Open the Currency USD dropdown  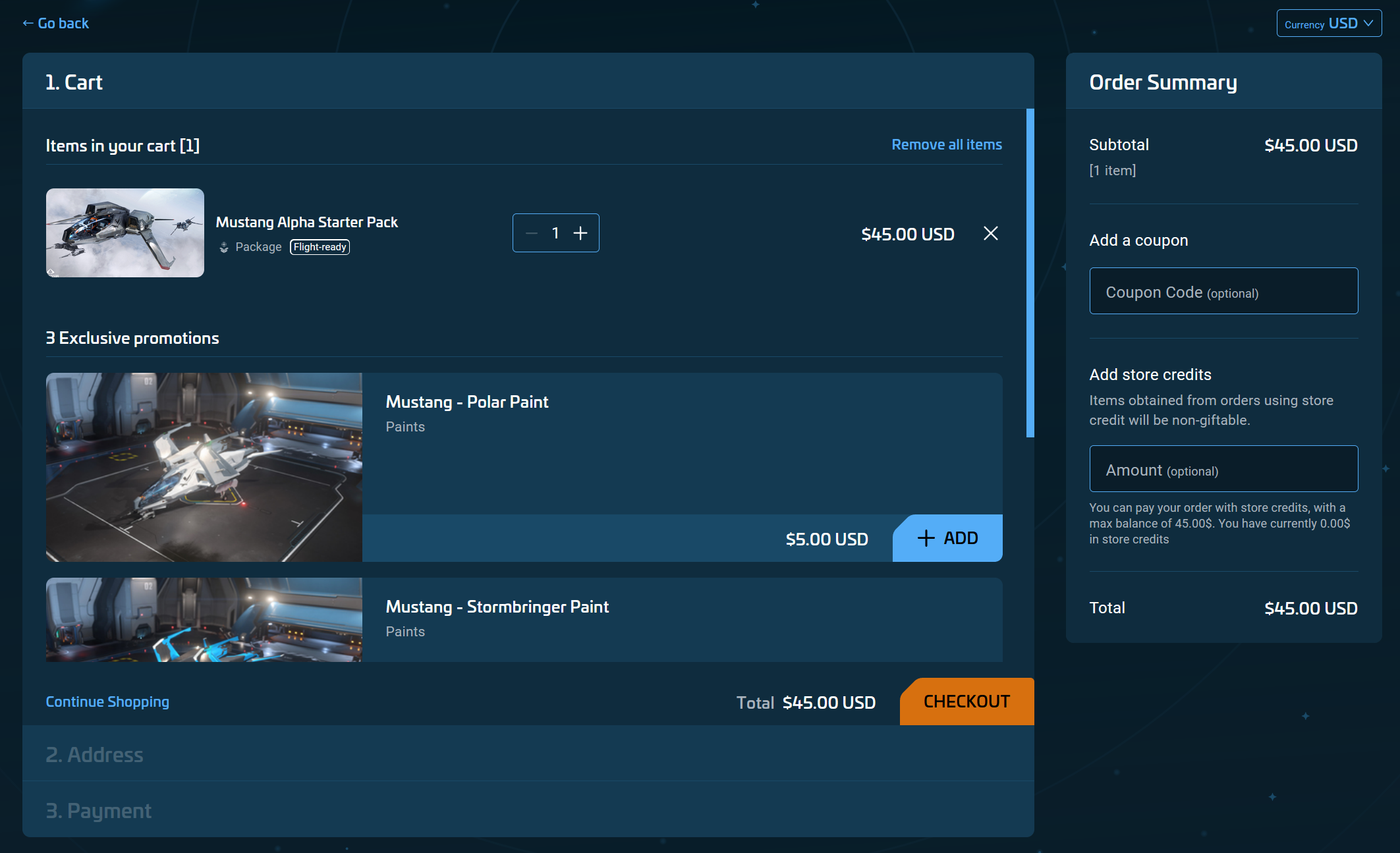[x=1329, y=22]
